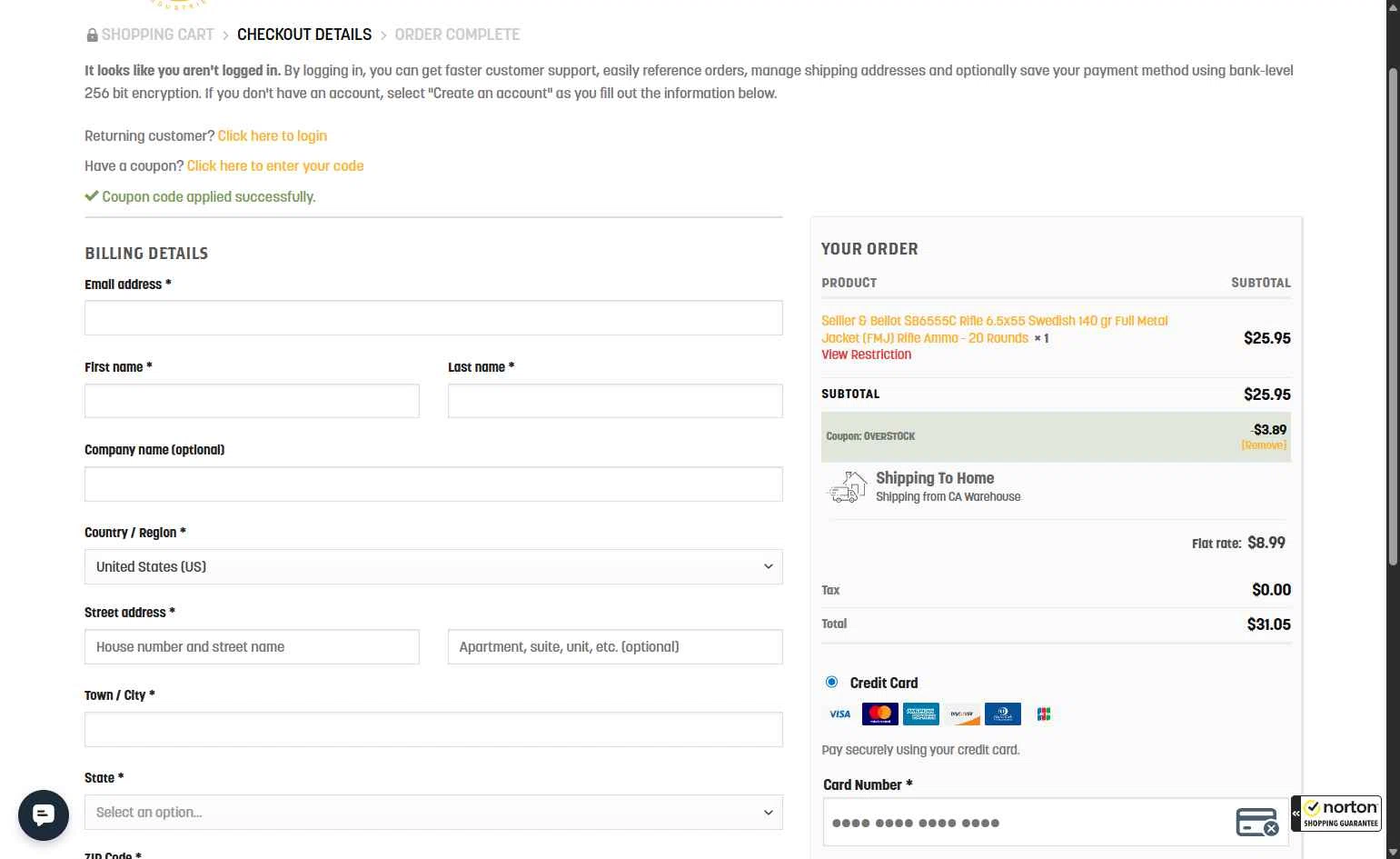The width and height of the screenshot is (1400, 859).
Task: Click the scrollbar up arrow
Action: point(1393,6)
